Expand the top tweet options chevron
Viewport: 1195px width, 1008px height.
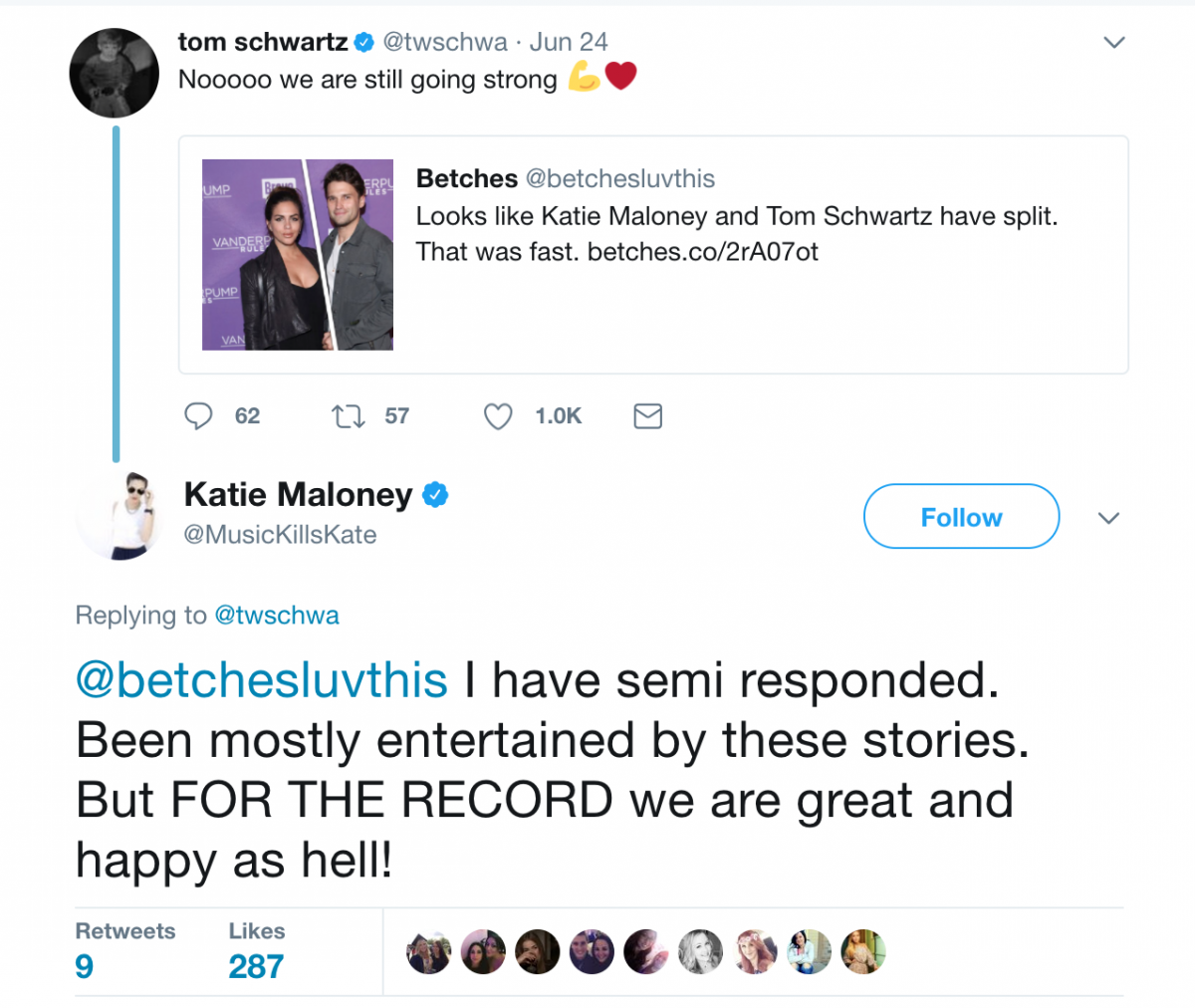click(x=1114, y=42)
